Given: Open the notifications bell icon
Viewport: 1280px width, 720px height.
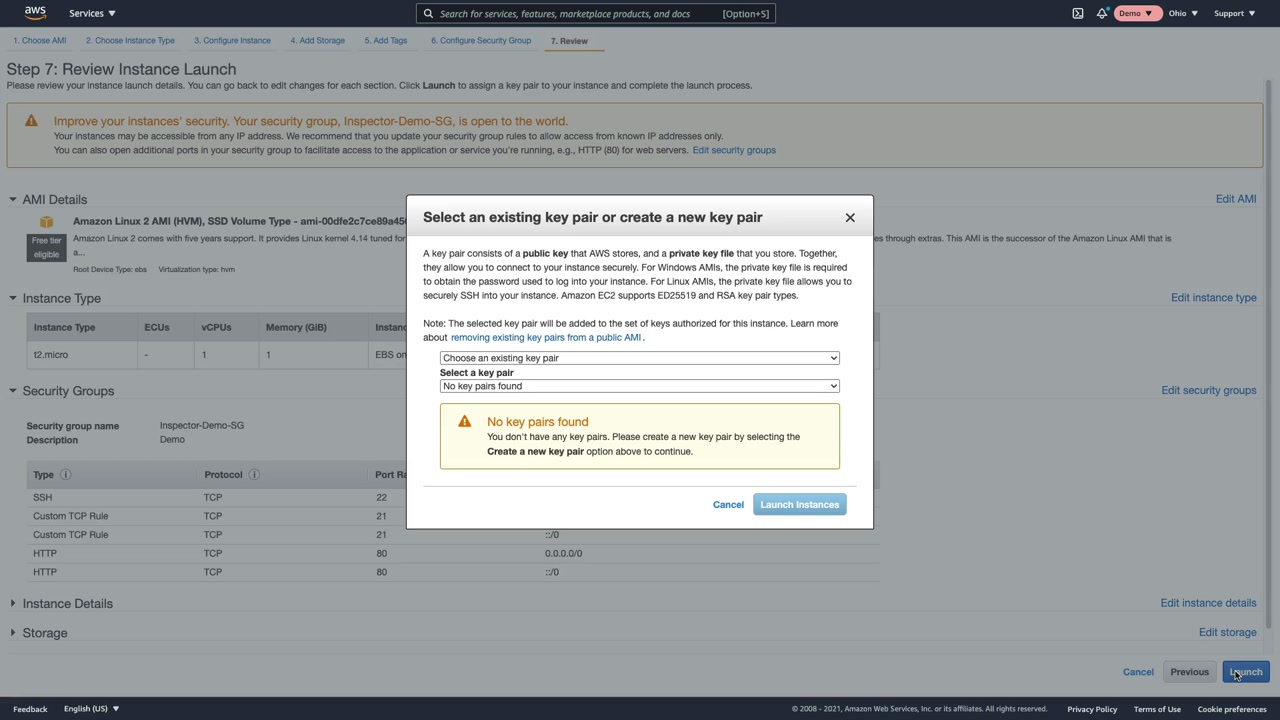Looking at the screenshot, I should click(1102, 14).
